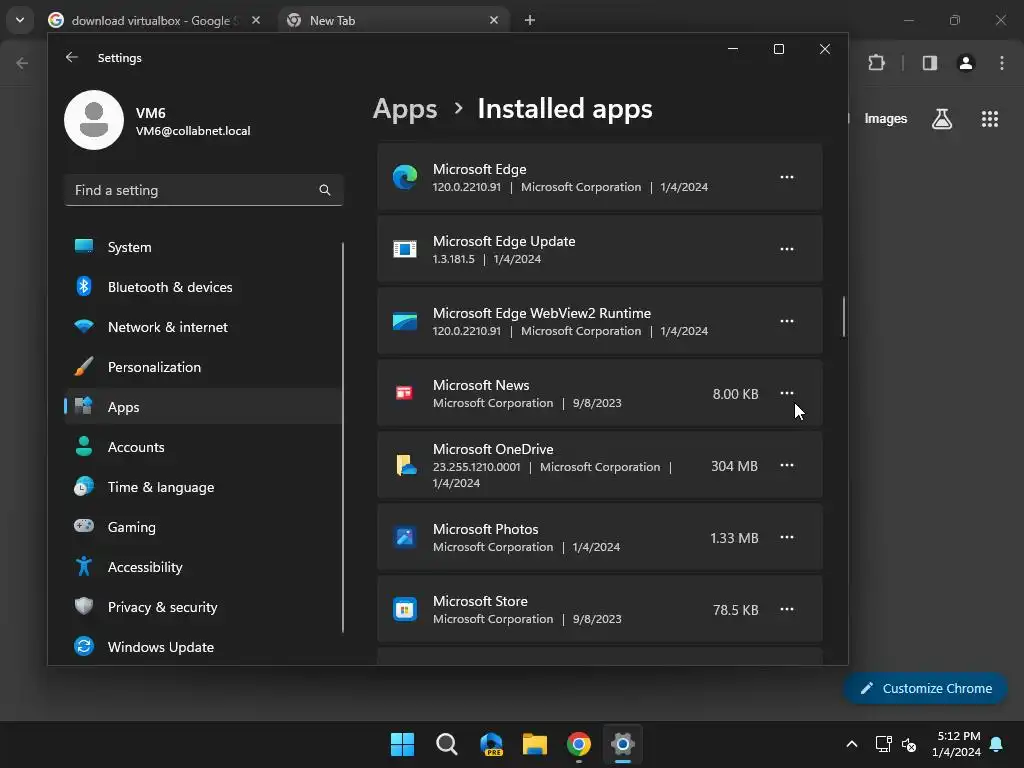Open a new Chrome tab with plus
This screenshot has width=1024, height=768.
tap(530, 20)
